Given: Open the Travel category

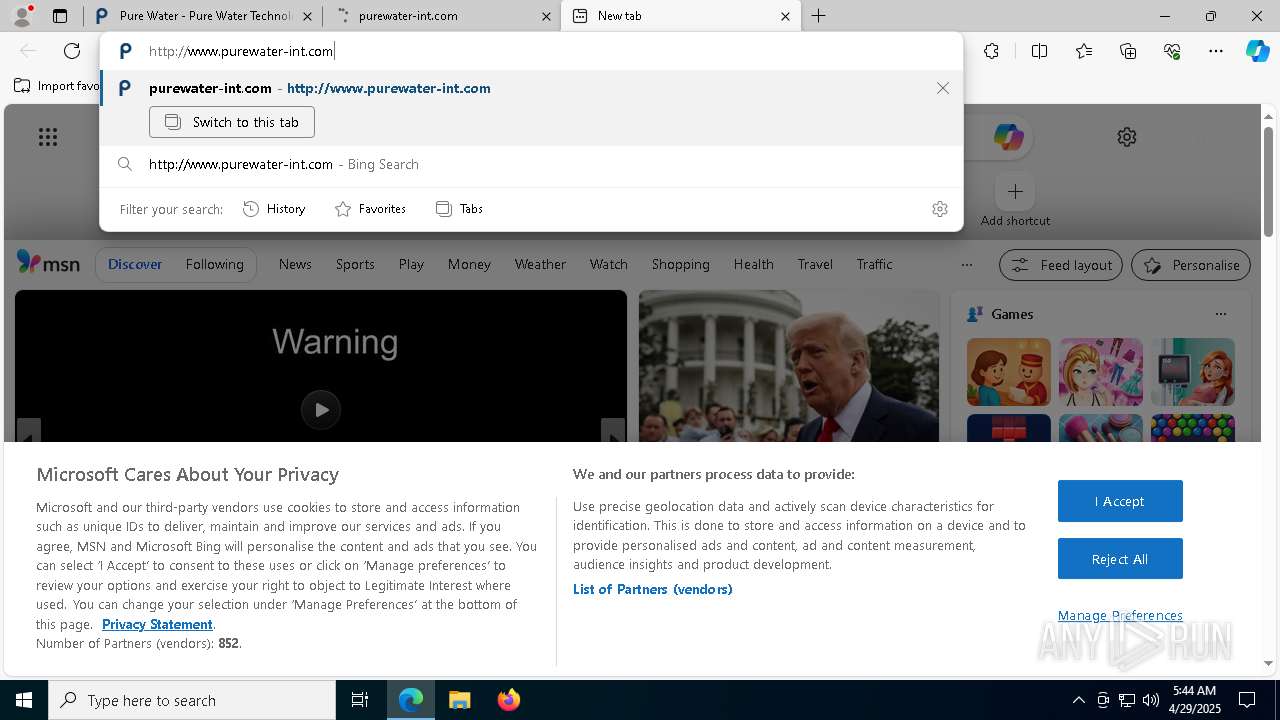Looking at the screenshot, I should [x=815, y=264].
